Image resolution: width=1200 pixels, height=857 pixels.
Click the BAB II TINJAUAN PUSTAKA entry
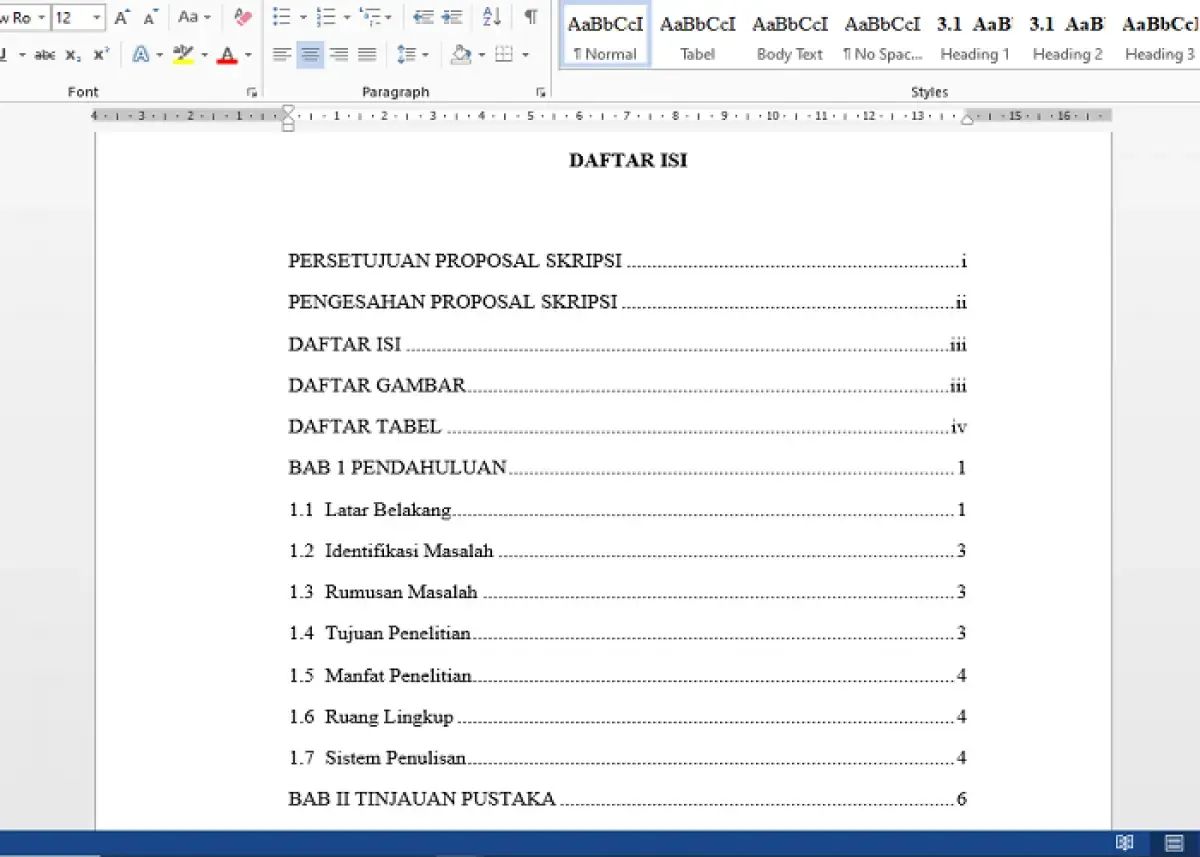tap(627, 799)
